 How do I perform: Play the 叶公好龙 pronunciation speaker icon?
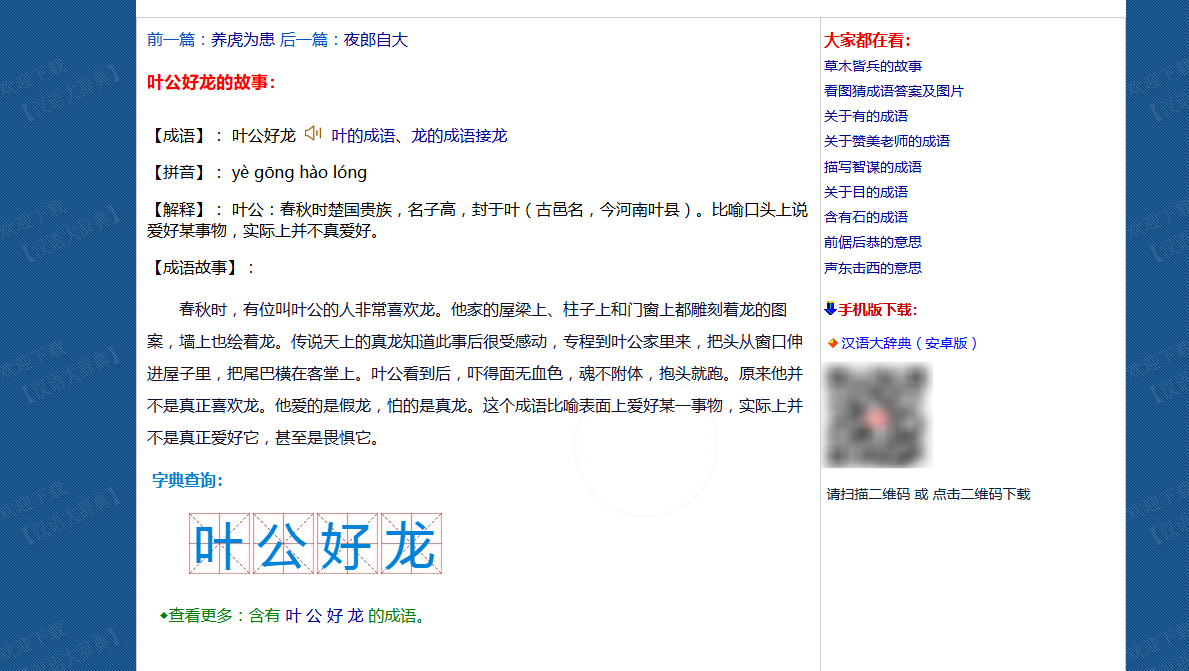[x=313, y=134]
